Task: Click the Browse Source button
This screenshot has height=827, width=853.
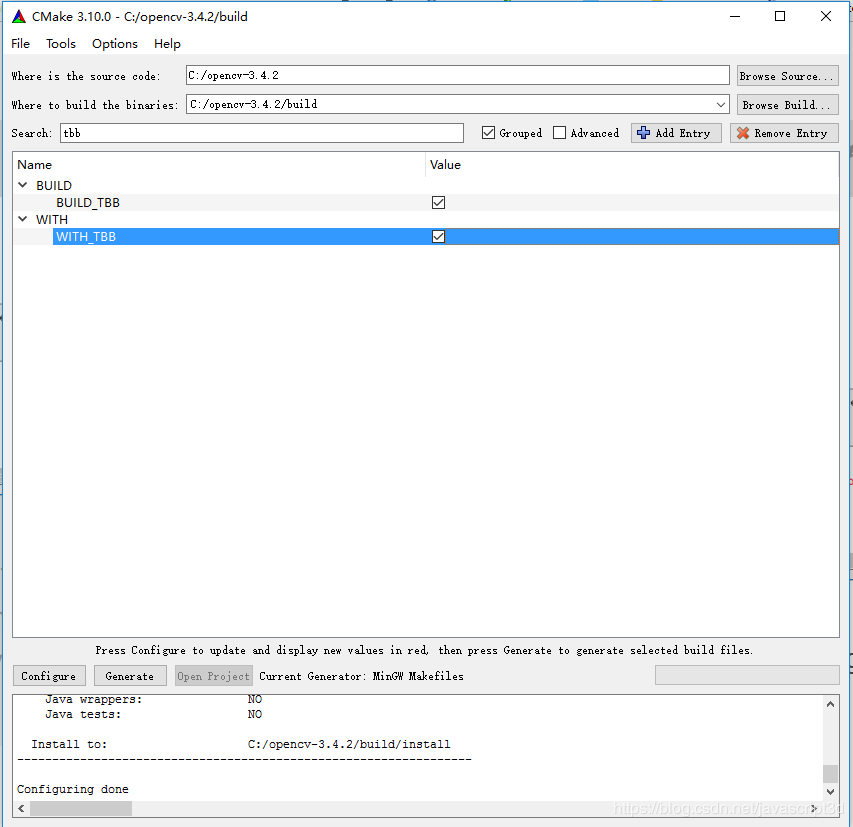Action: [787, 76]
